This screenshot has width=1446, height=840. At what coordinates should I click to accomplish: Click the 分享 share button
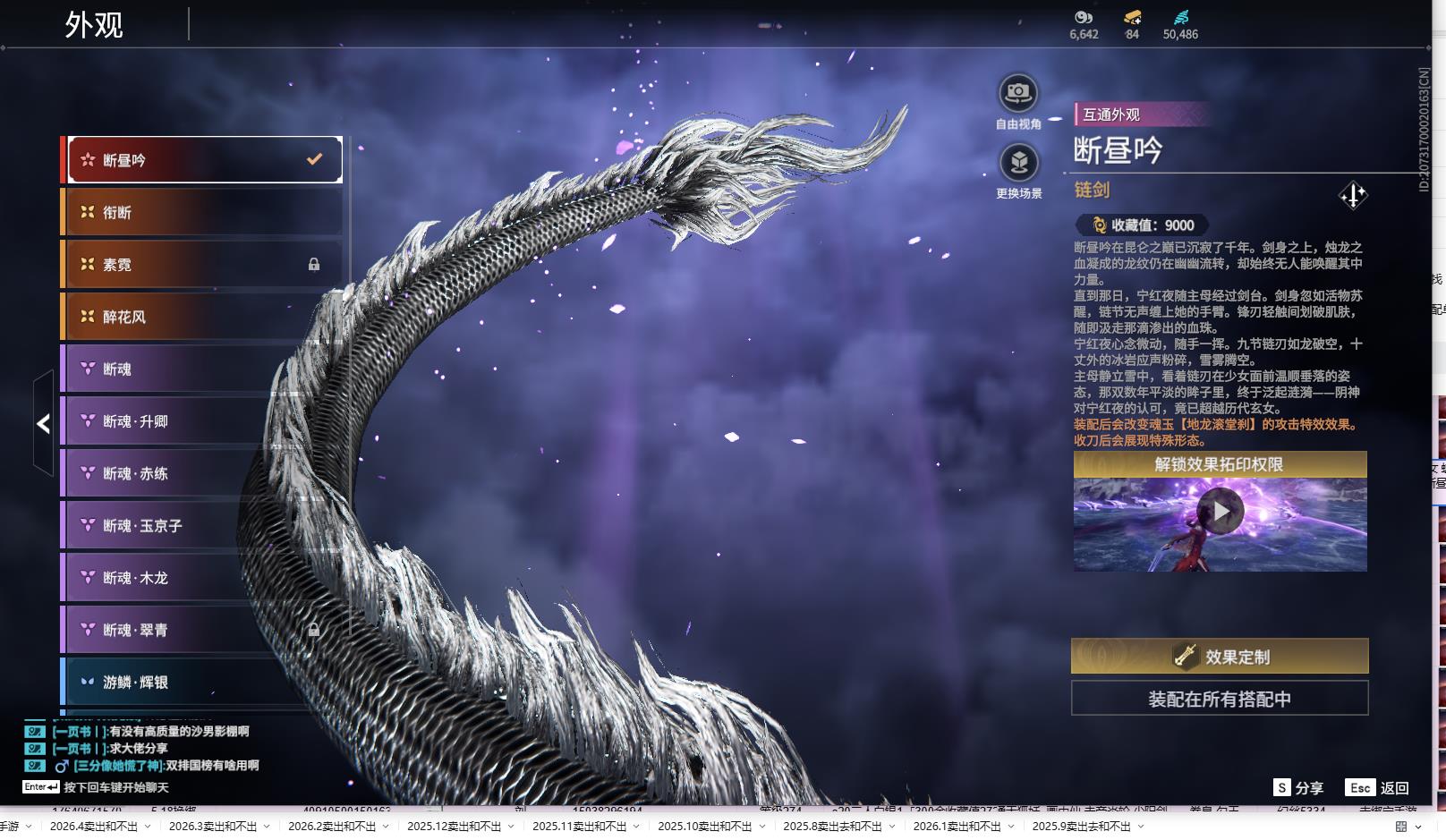click(x=1298, y=787)
